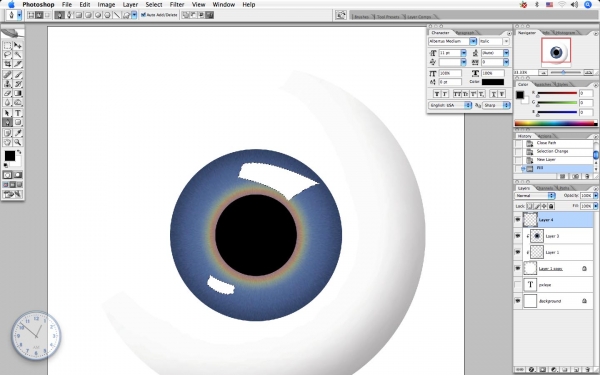Open the Image menu

pos(106,5)
